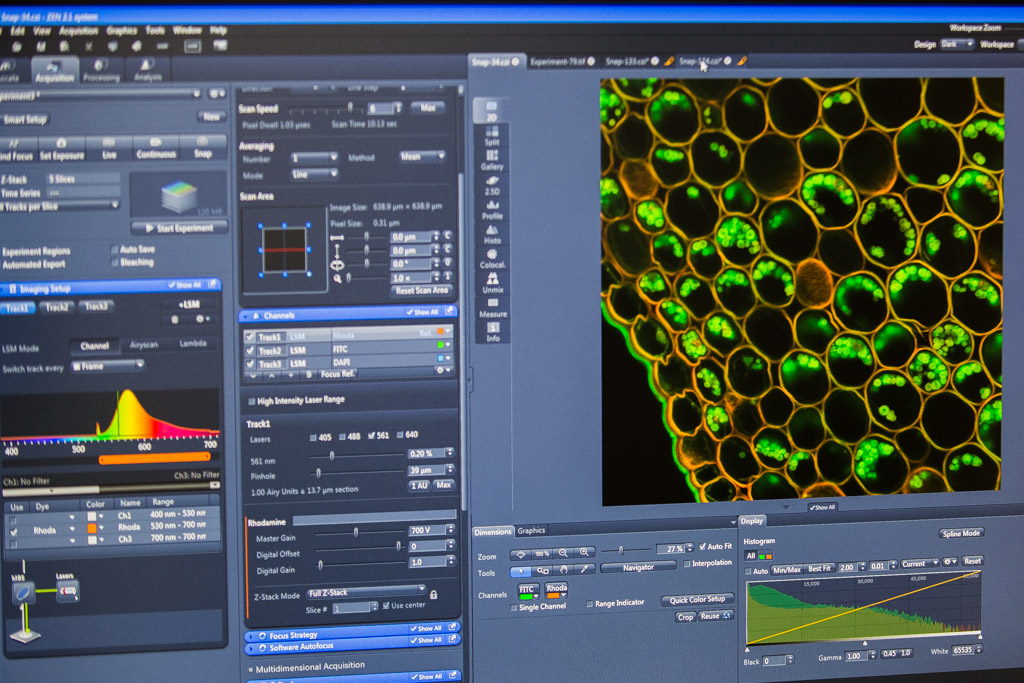Select the 2.5D view icon
Viewport: 1024px width, 683px height.
[492, 185]
